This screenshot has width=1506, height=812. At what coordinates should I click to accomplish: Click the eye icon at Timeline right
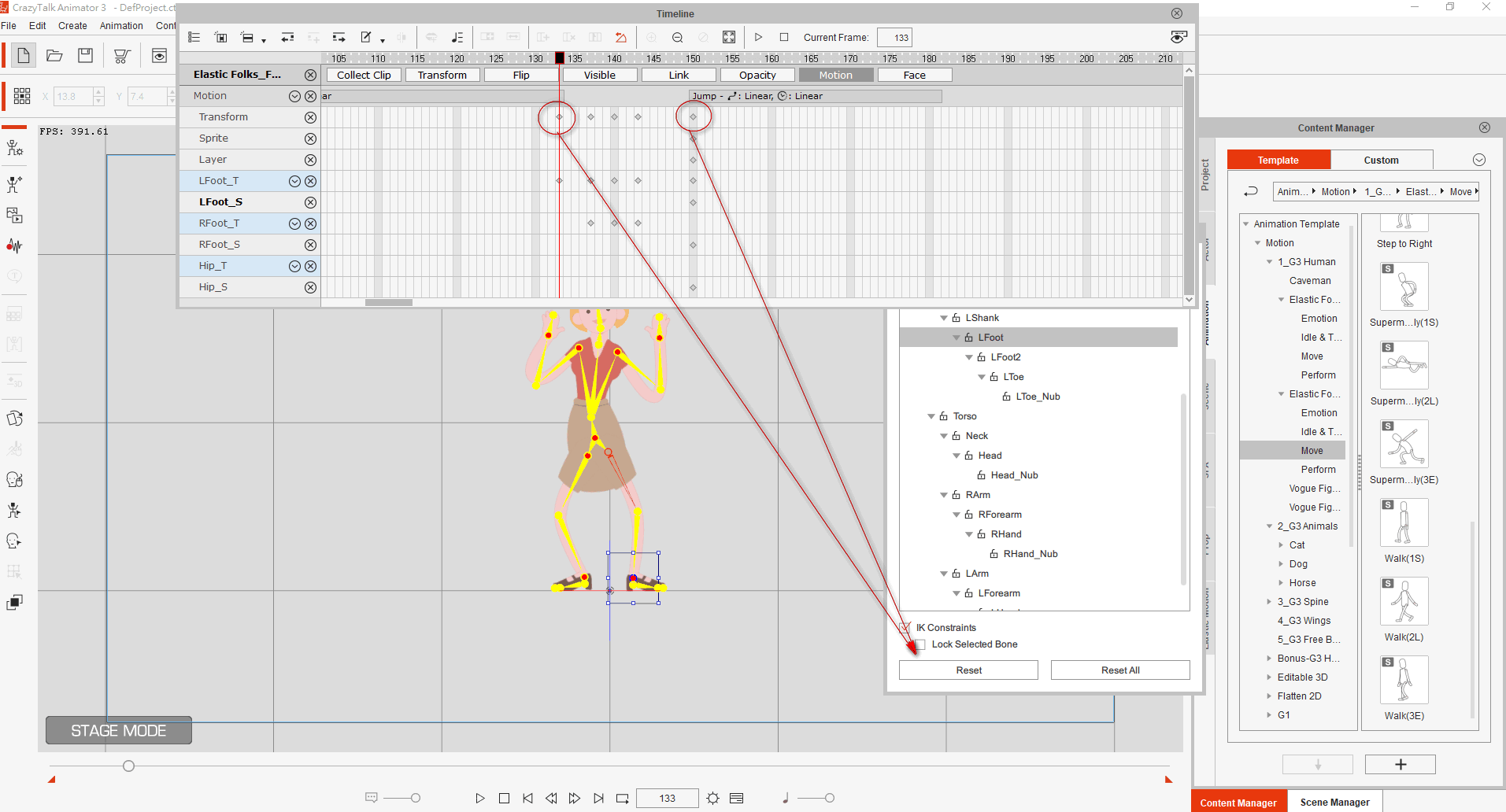point(1179,37)
